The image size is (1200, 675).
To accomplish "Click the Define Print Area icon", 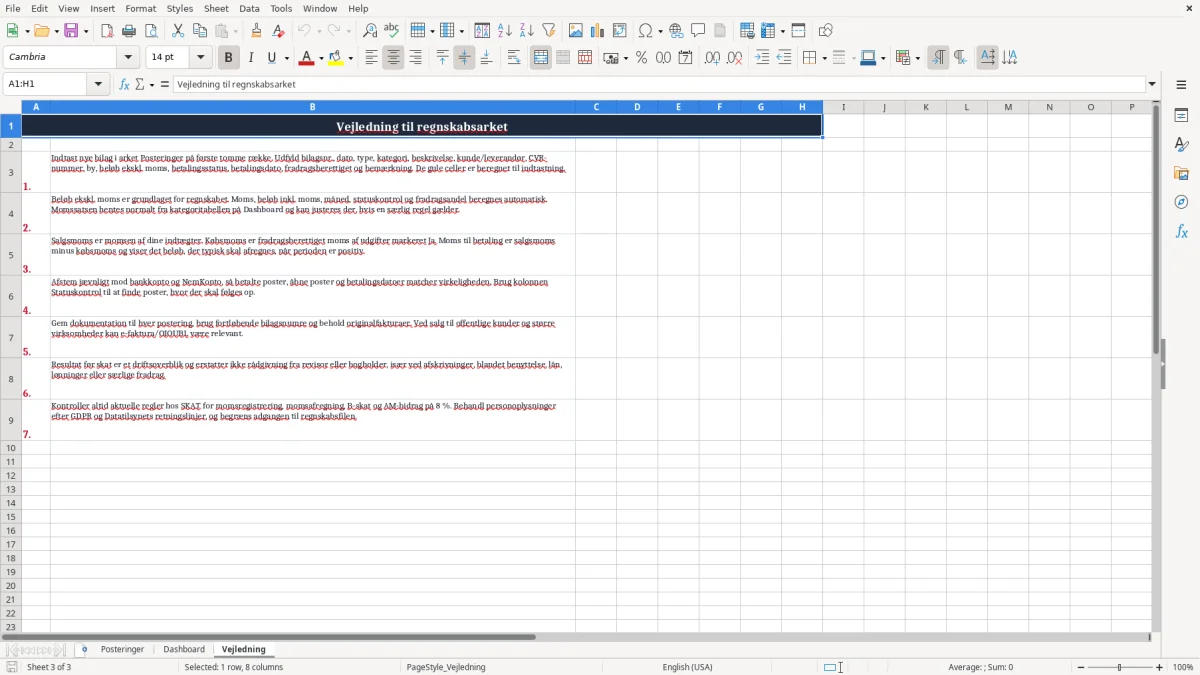I will (747, 31).
